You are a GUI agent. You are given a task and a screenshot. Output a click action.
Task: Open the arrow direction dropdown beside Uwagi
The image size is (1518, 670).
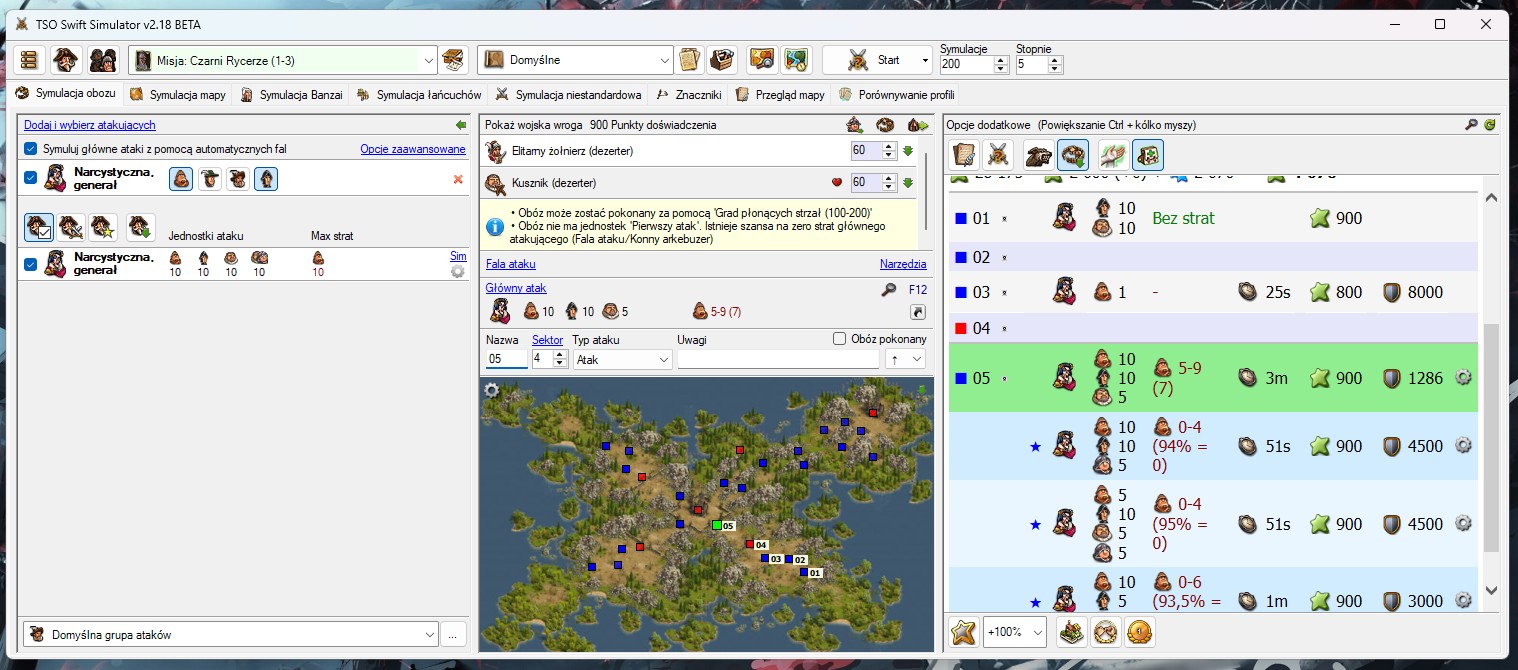point(905,359)
